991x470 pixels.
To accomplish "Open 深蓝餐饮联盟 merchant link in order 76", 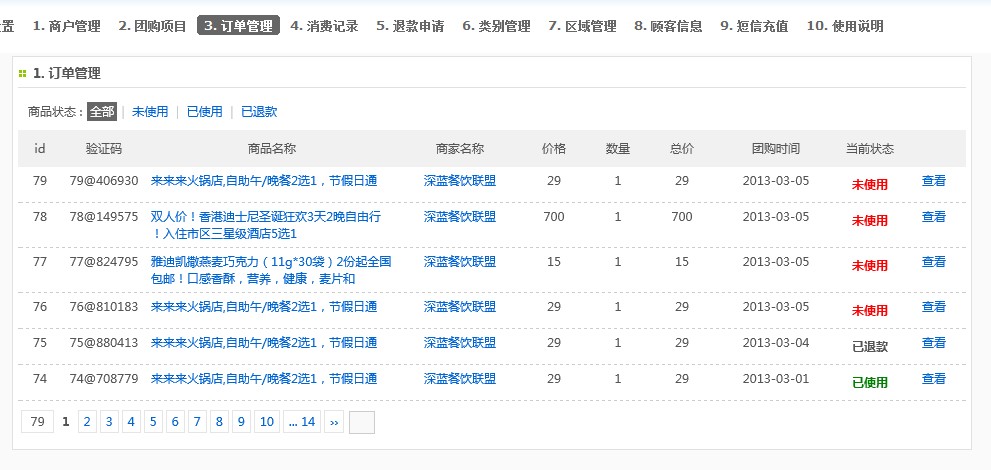I will tap(459, 306).
